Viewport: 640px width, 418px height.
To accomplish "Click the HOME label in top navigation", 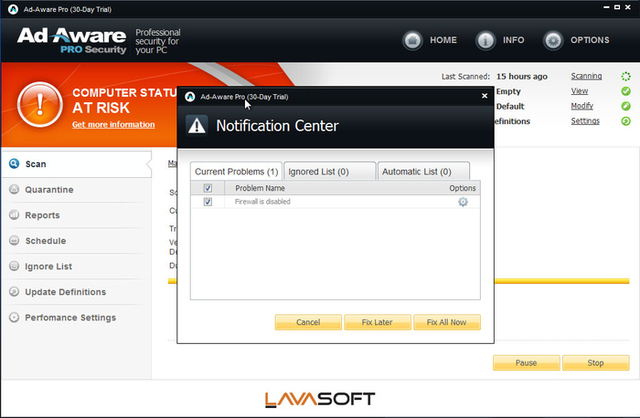I will [x=443, y=40].
